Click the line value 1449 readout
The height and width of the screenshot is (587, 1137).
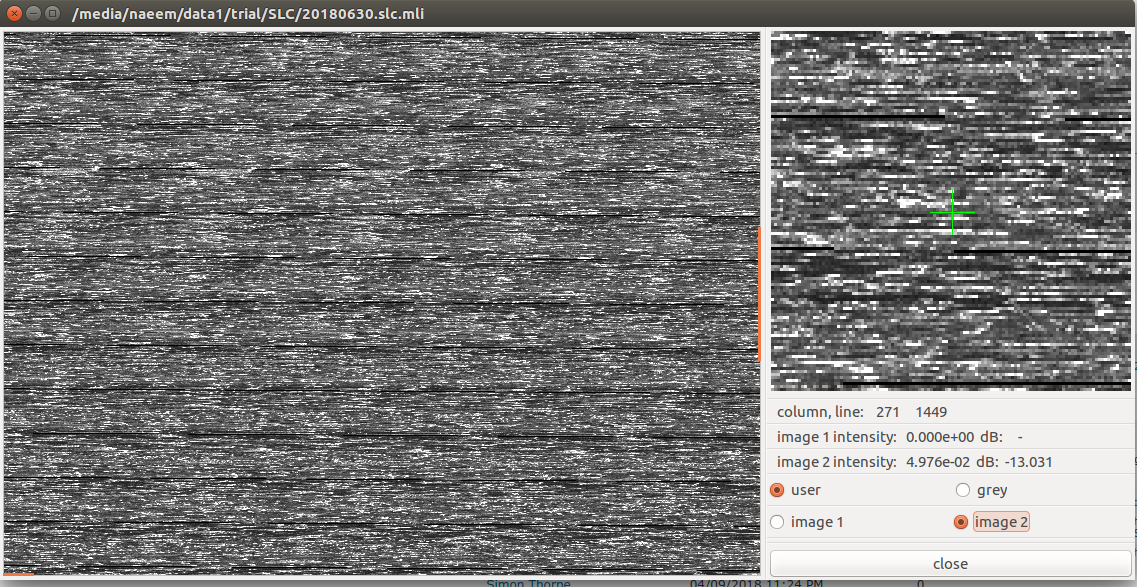[930, 412]
